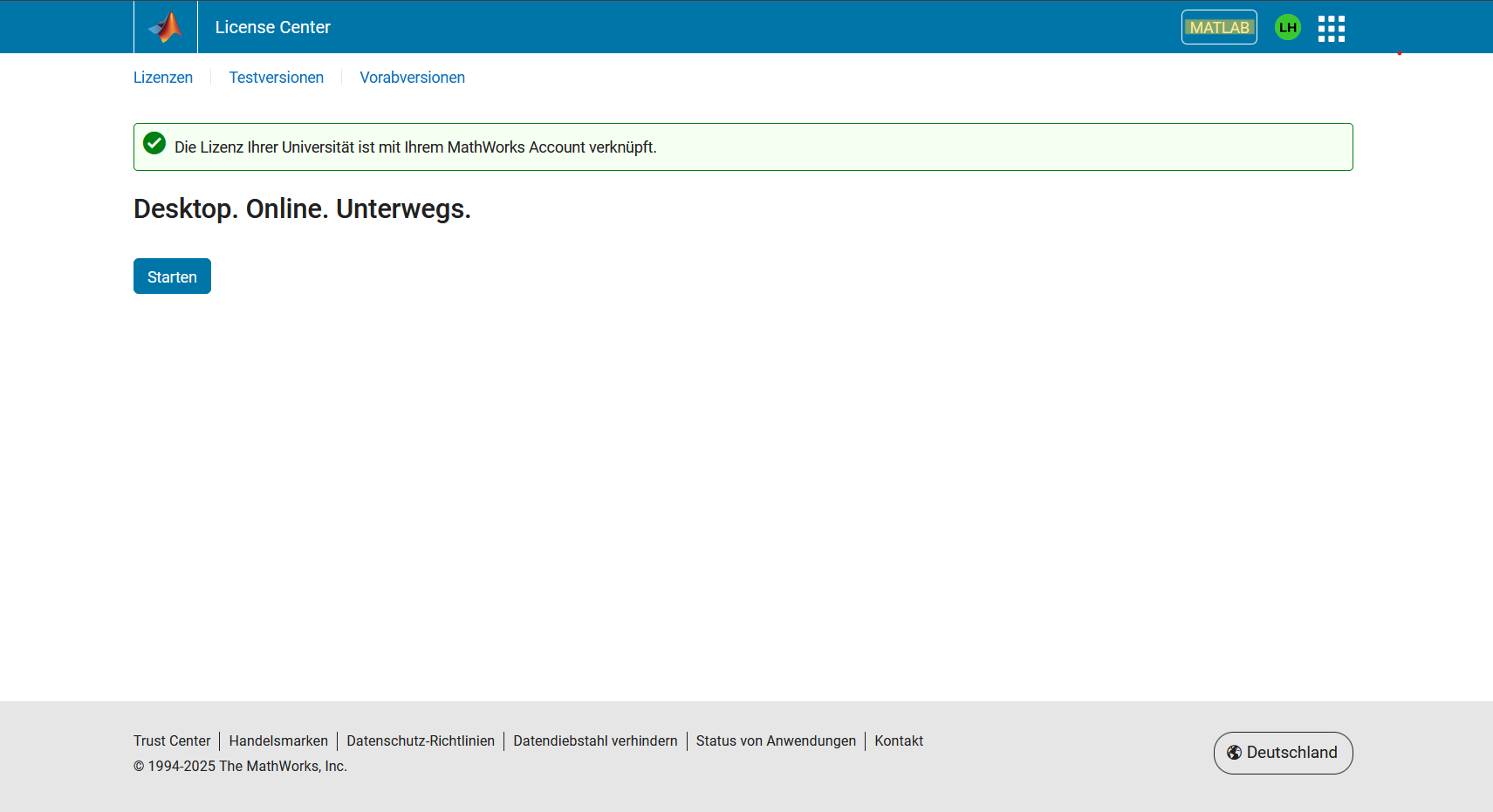Click the globe icon beside Deutschland
Image resolution: width=1493 pixels, height=812 pixels.
pos(1234,753)
